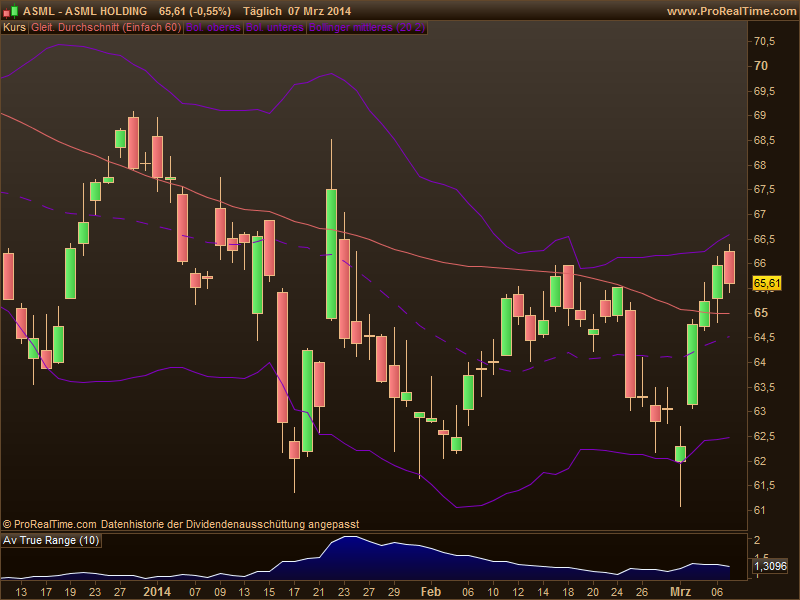Click the '26' date label on time axis
Screen dimensions: 800x600
tap(642, 592)
